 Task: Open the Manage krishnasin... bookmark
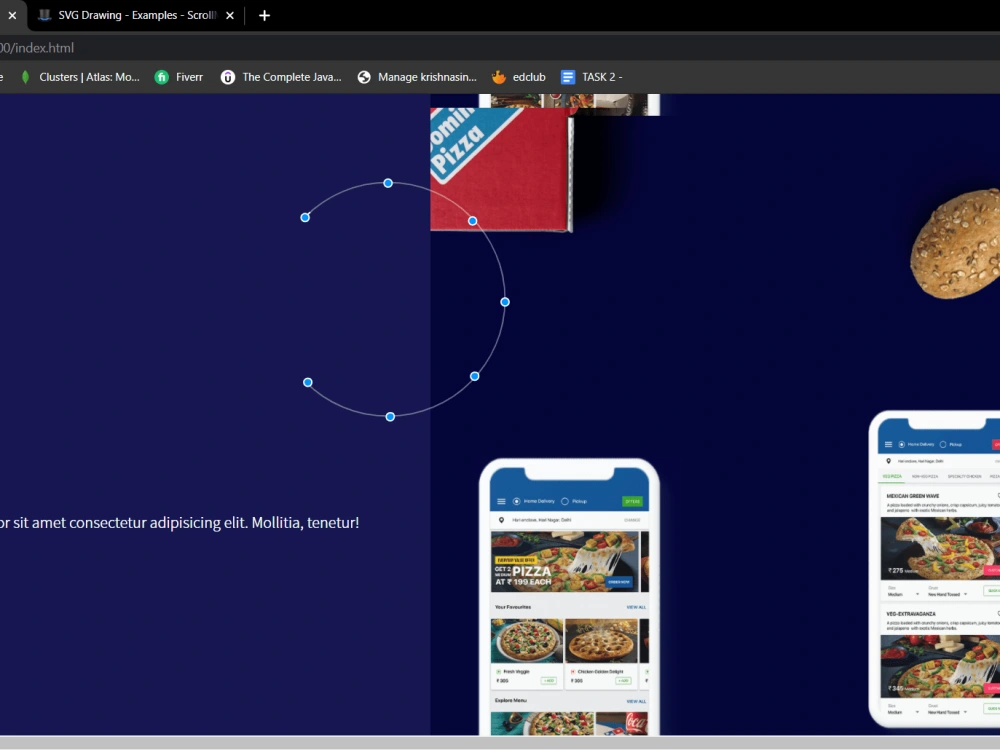417,77
